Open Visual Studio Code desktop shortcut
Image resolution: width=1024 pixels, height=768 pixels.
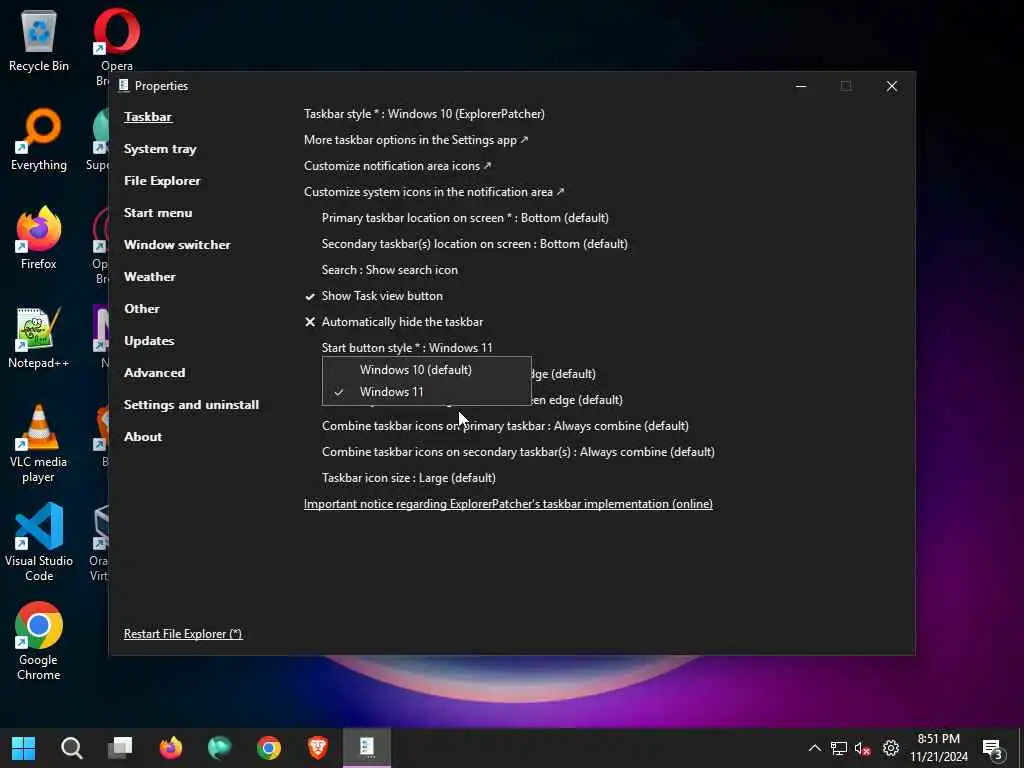point(39,543)
